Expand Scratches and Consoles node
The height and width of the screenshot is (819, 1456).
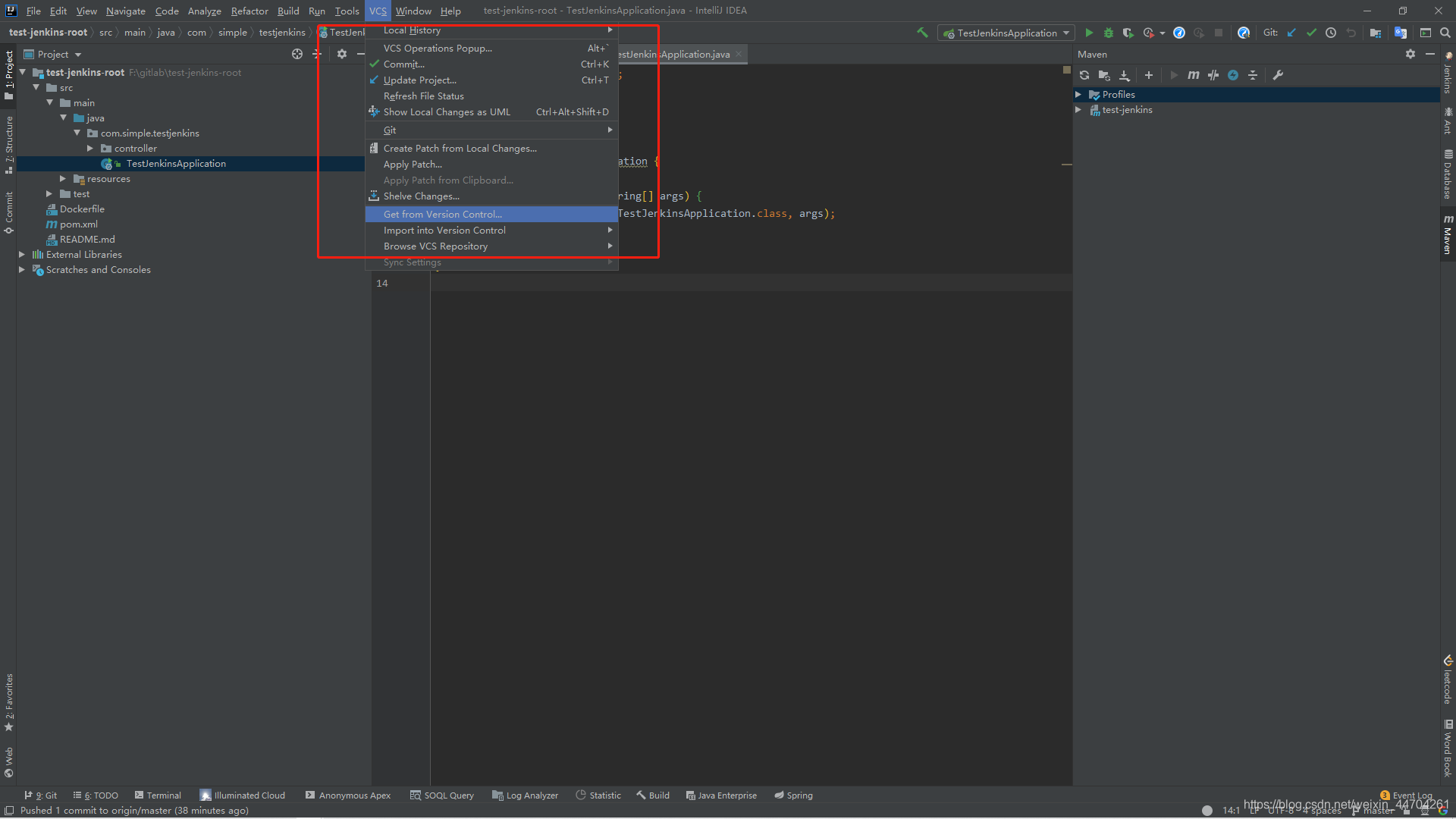click(22, 269)
